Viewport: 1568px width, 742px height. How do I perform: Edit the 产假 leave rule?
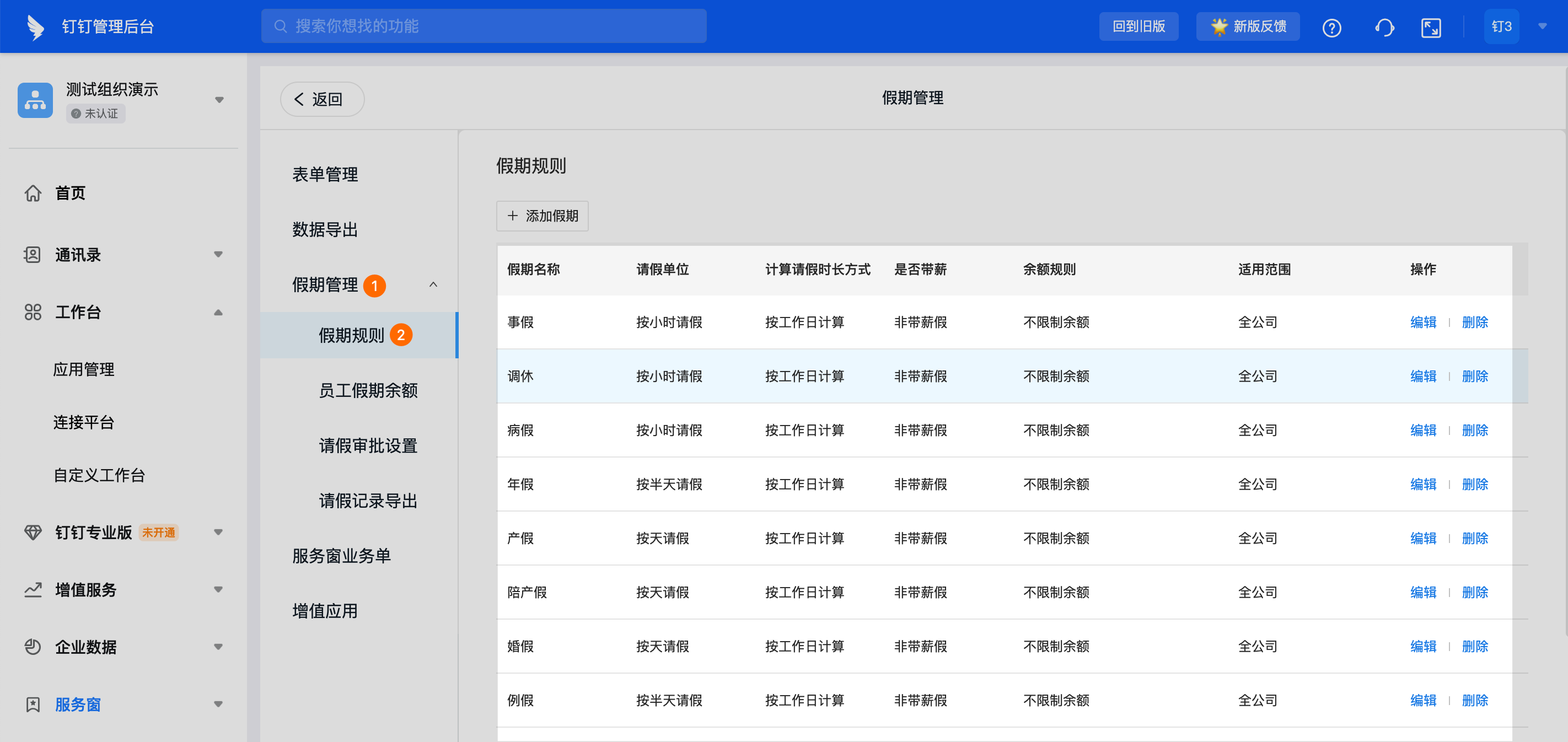pos(1422,538)
